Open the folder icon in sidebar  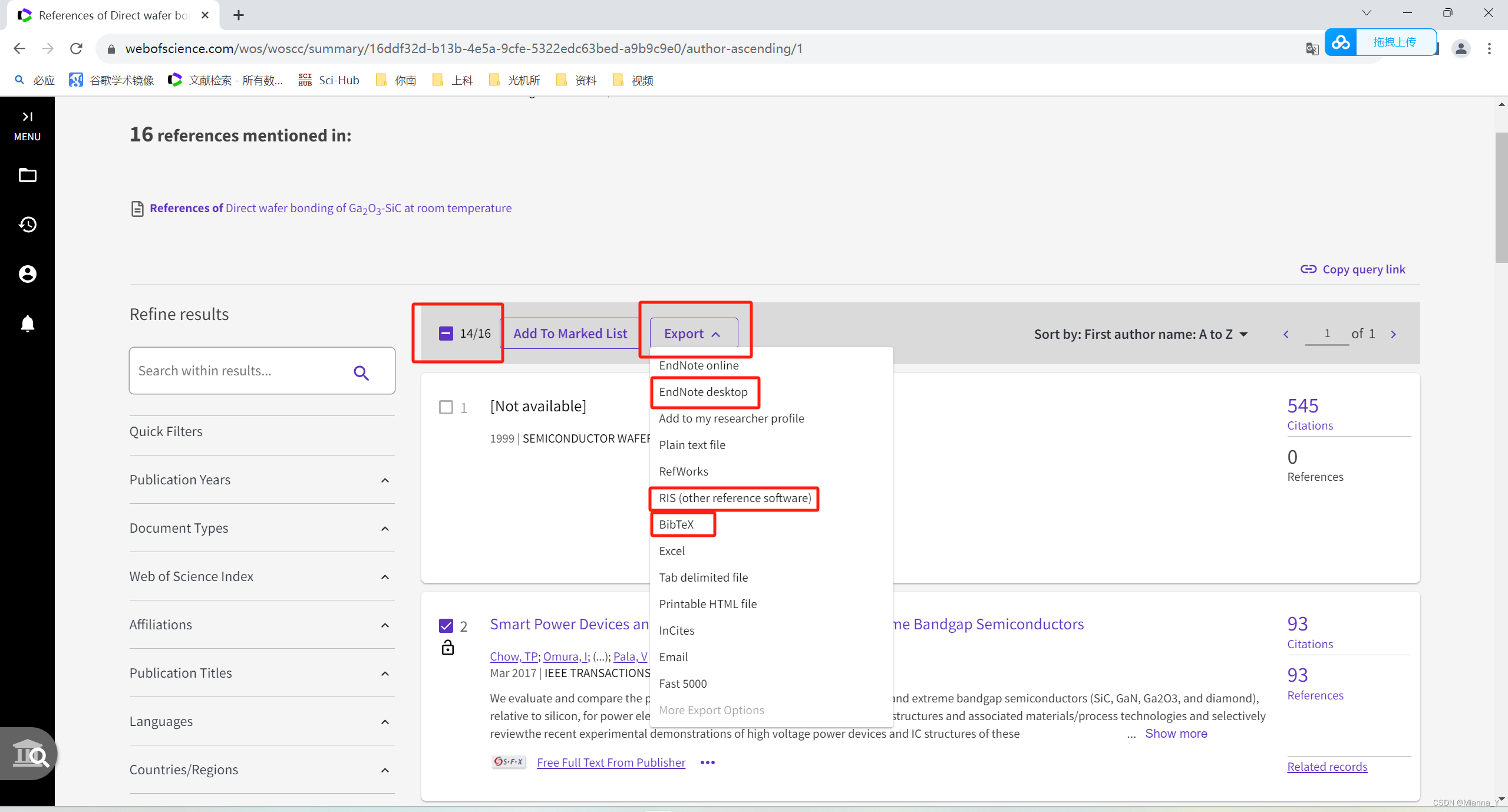[27, 175]
